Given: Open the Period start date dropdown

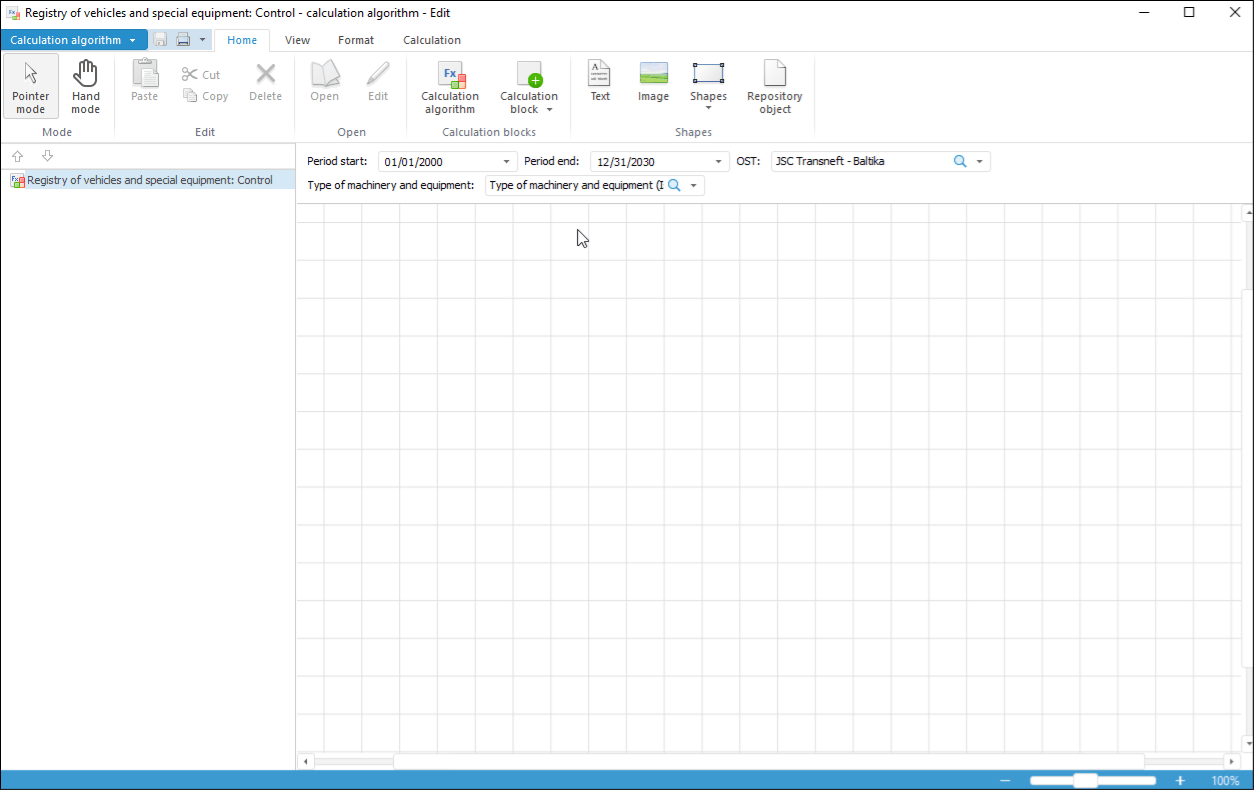Looking at the screenshot, I should [507, 162].
